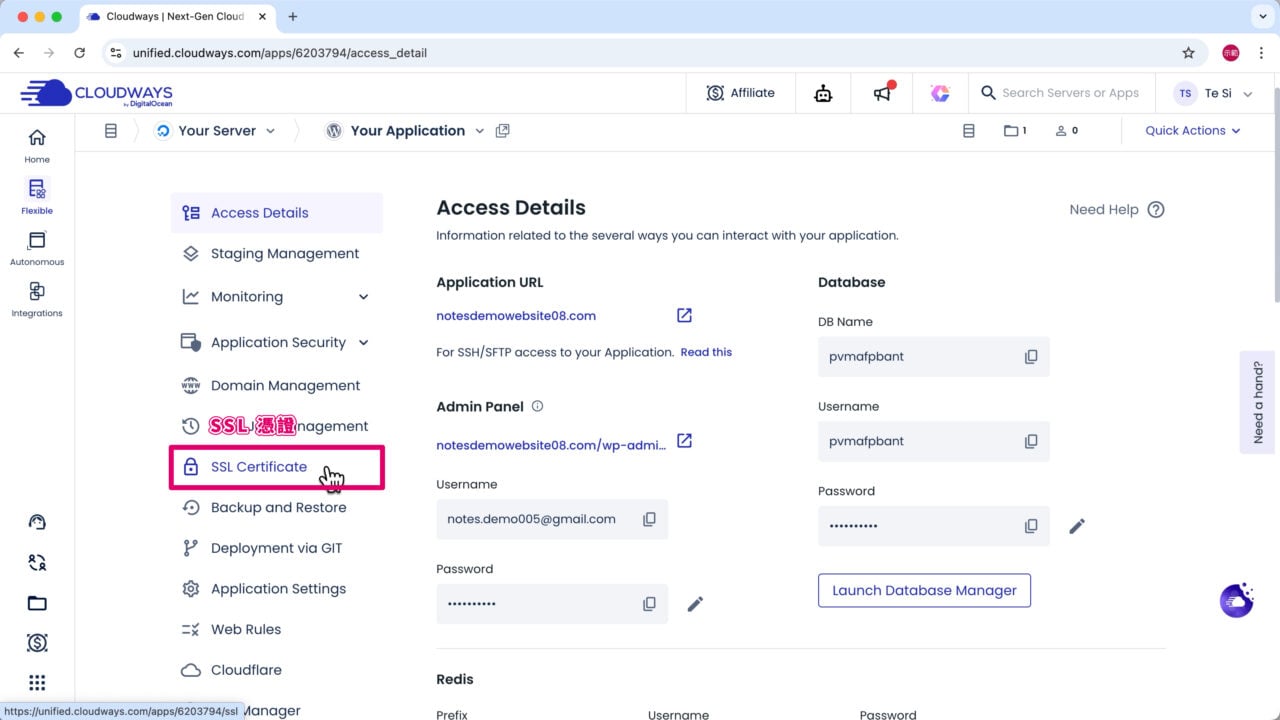
Task: Open the notifications megaphone icon
Action: (882, 93)
